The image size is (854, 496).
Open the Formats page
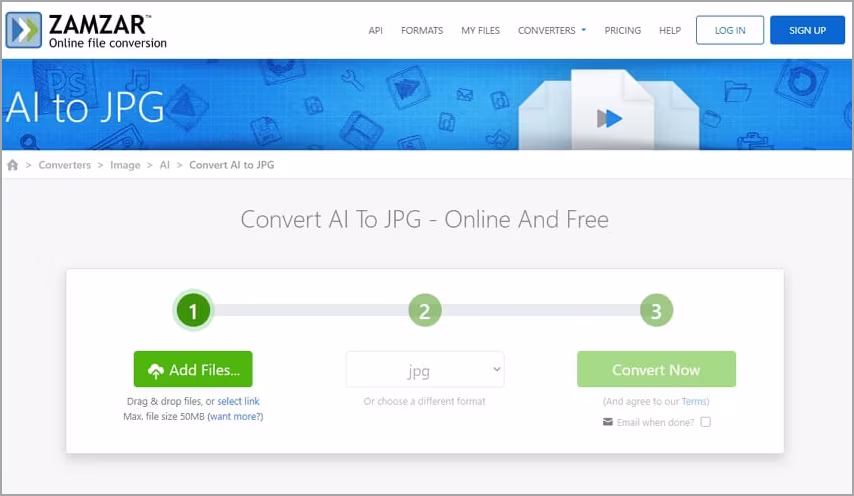click(422, 30)
